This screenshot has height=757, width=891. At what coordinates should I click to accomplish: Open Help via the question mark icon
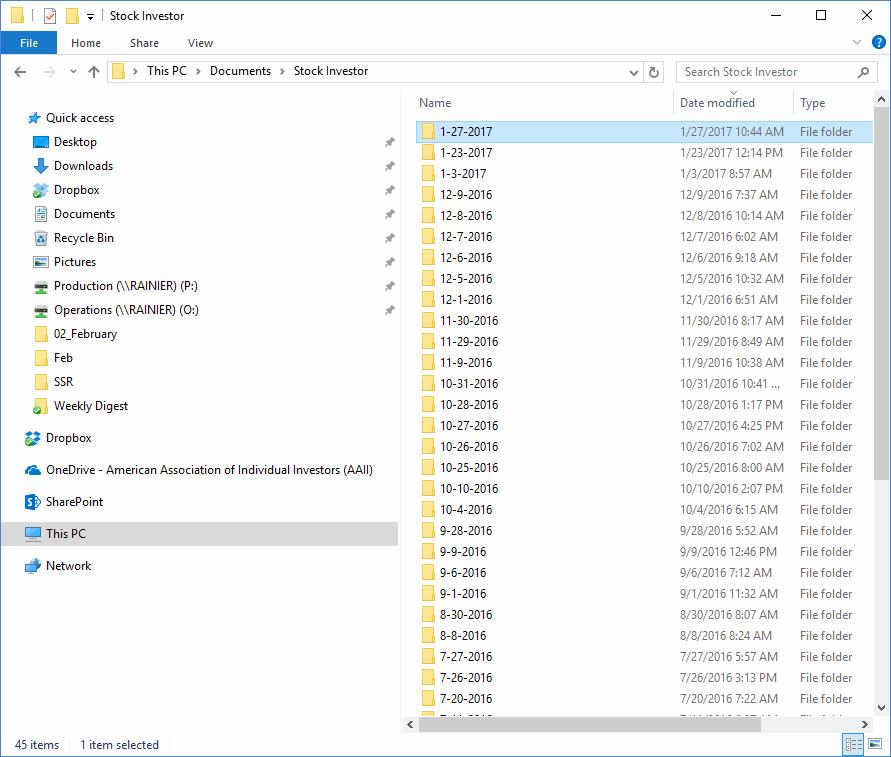[878, 43]
